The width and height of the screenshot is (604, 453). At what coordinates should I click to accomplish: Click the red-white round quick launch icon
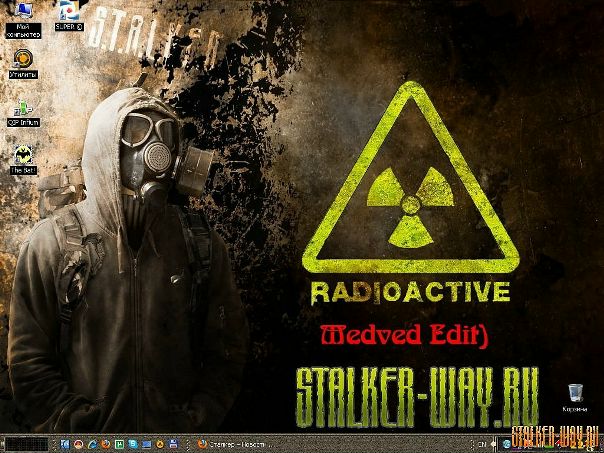(79, 444)
